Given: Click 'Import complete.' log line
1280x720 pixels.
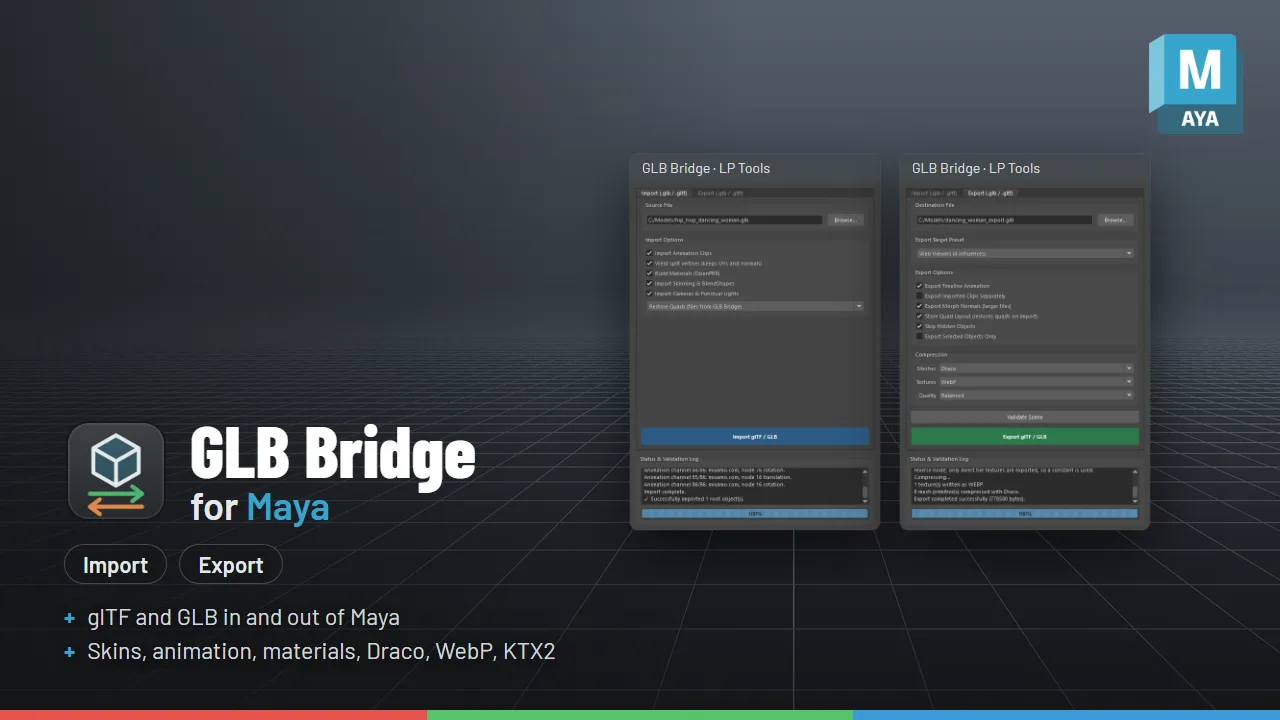Looking at the screenshot, I should point(665,491).
